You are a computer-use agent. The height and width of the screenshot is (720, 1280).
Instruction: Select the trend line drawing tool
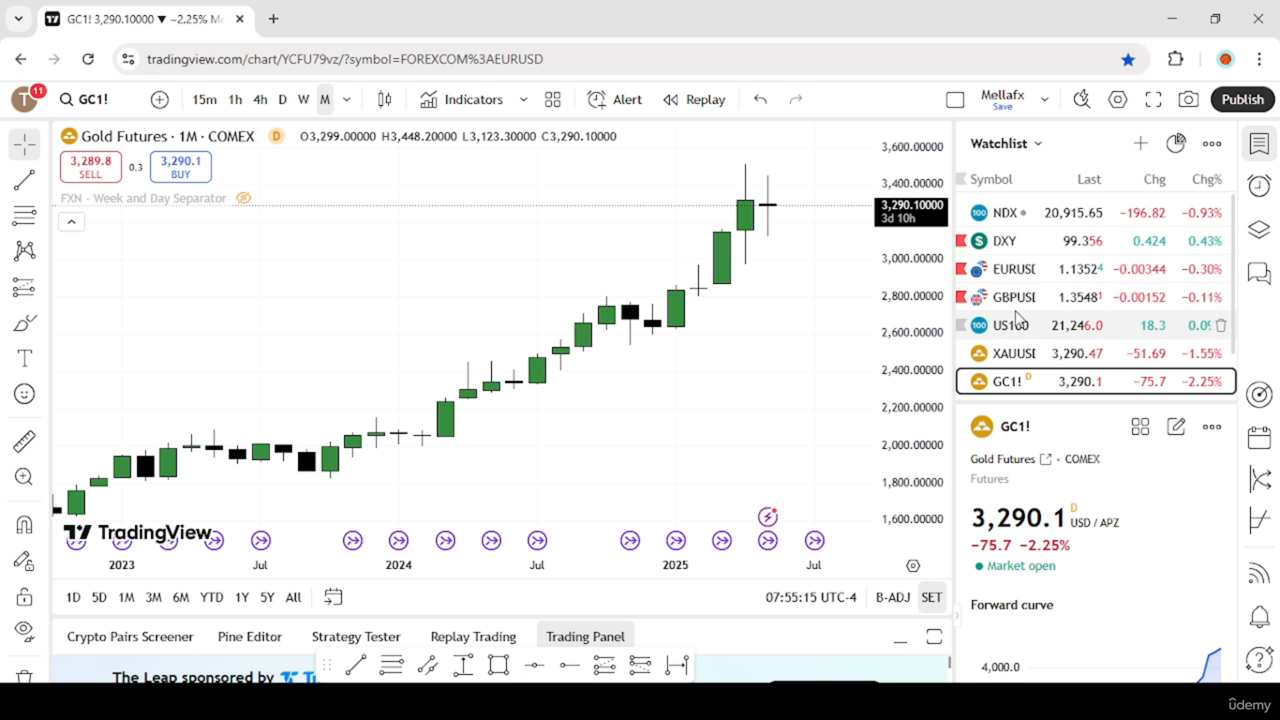[x=25, y=180]
